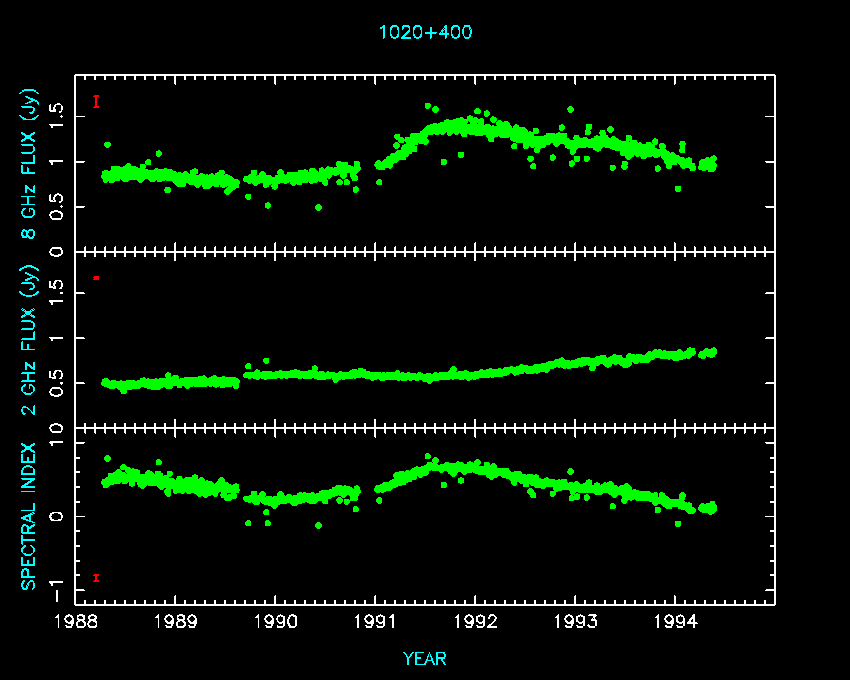Click the red error bar in spectral index panel

pyautogui.click(x=96, y=577)
